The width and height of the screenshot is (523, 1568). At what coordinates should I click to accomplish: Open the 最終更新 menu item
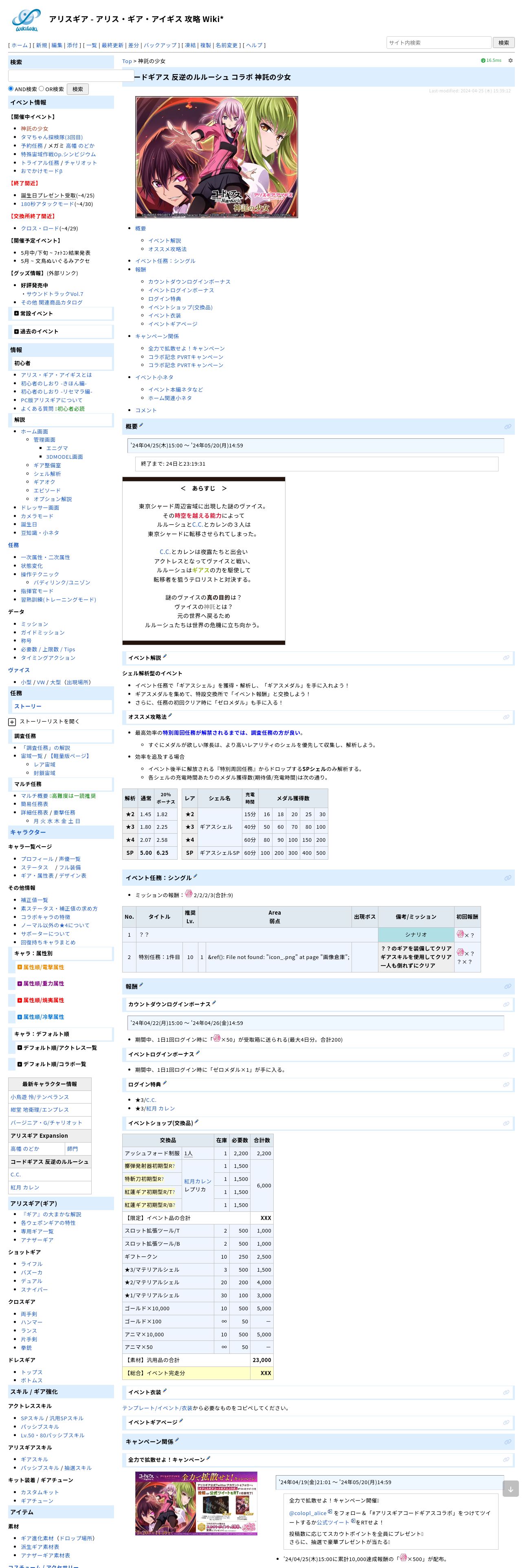[112, 45]
